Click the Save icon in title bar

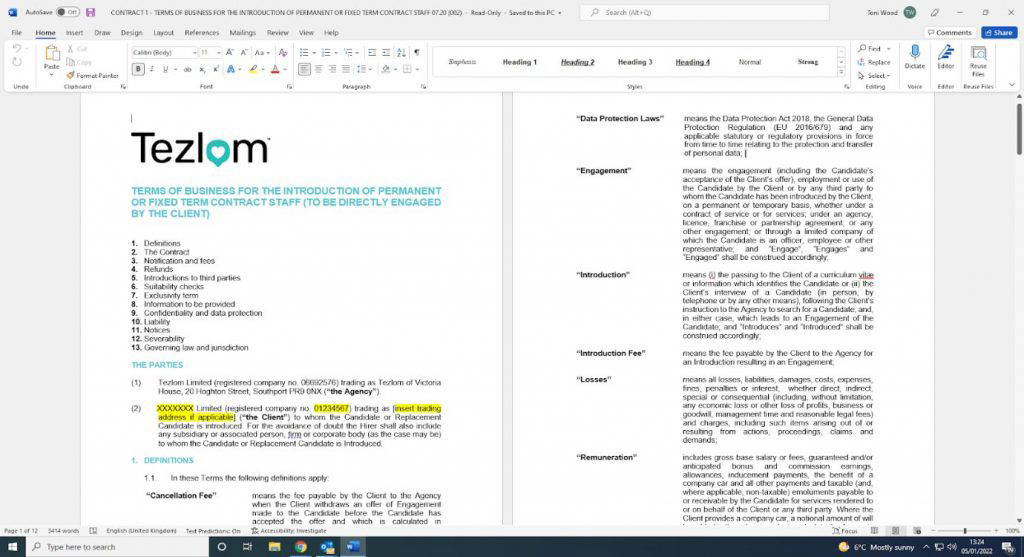click(90, 12)
